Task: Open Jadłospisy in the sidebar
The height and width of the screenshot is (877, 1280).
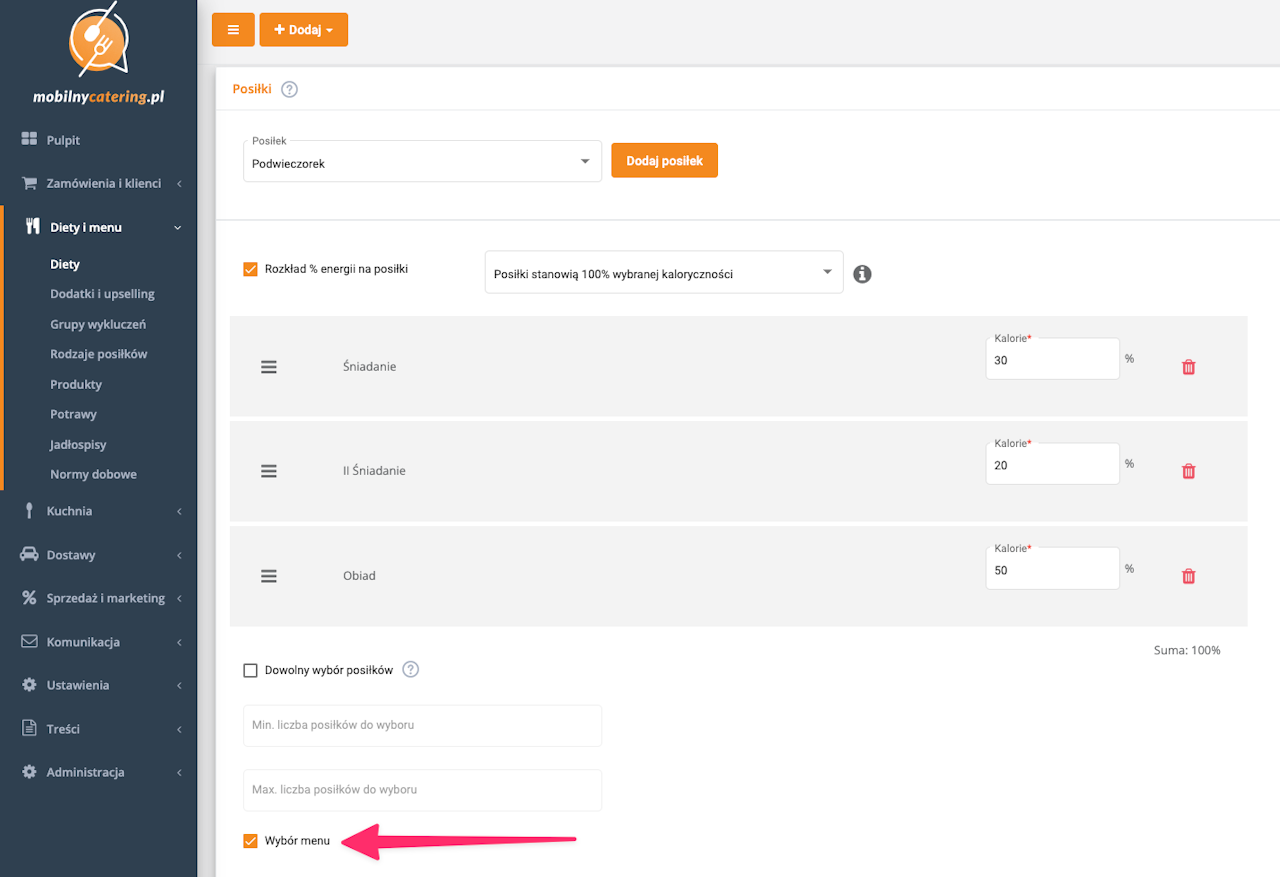Action: [x=78, y=444]
